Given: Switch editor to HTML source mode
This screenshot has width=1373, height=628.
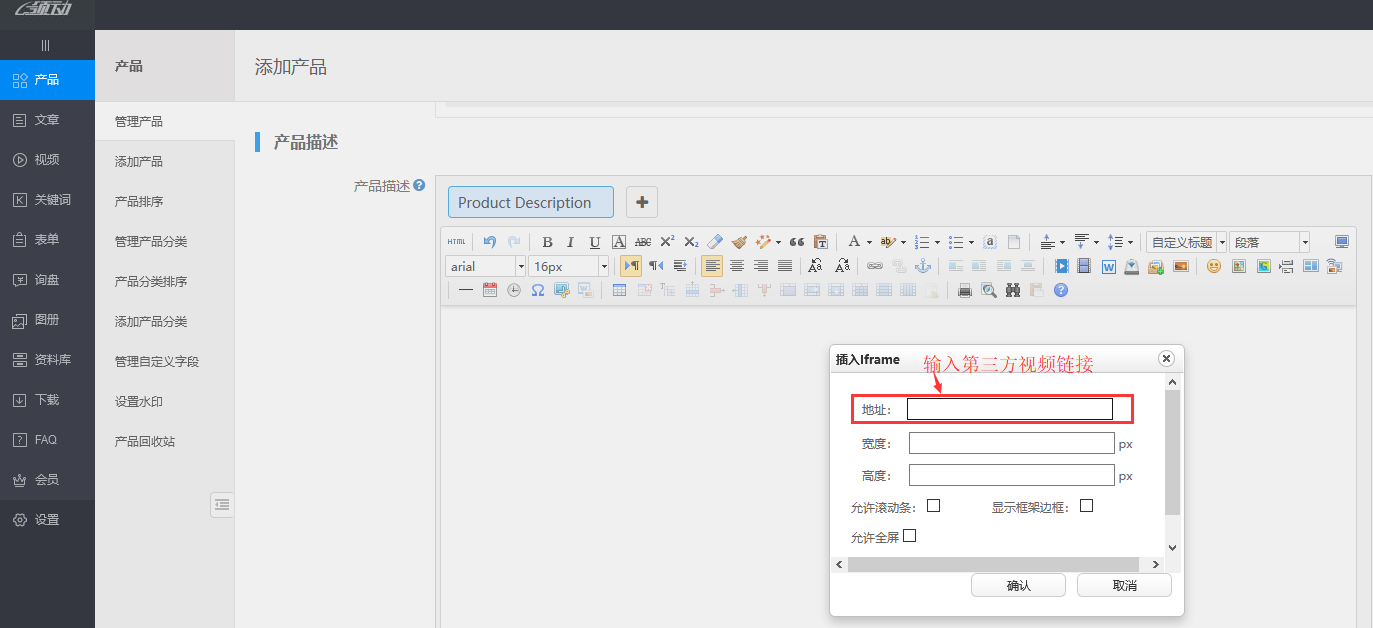Looking at the screenshot, I should (x=456, y=242).
